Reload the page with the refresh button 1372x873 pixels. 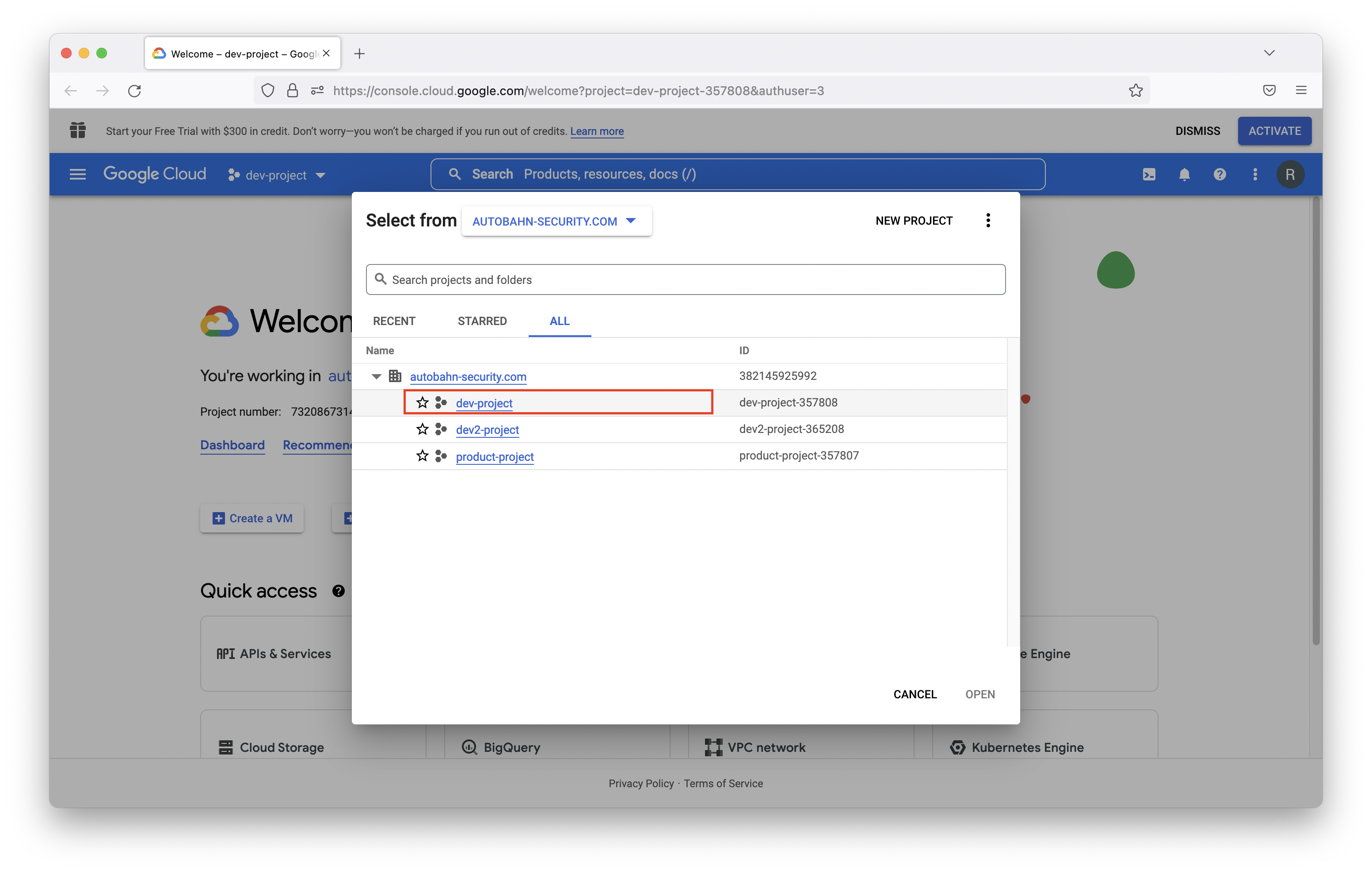(x=134, y=91)
